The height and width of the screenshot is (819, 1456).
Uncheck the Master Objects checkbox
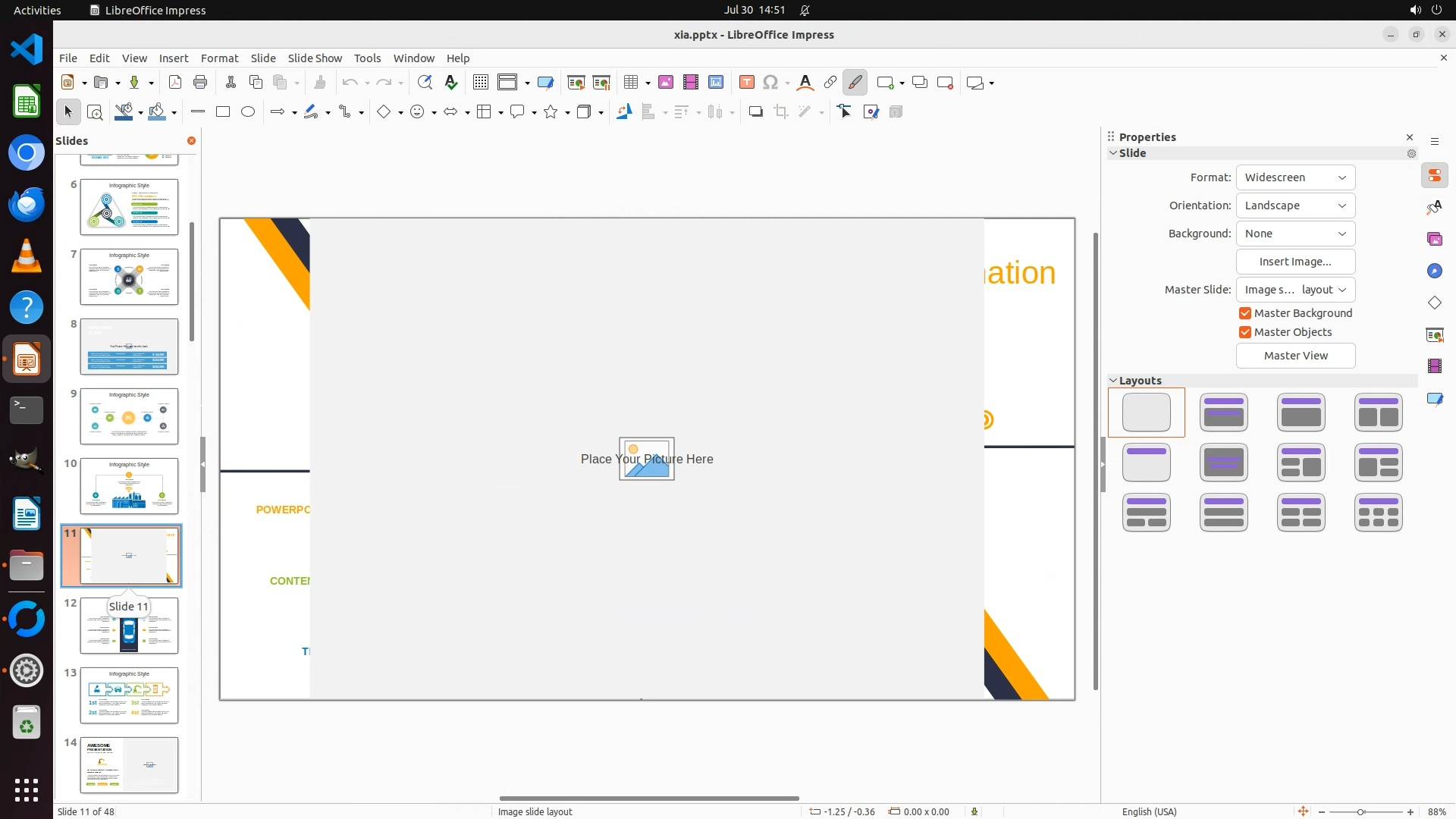[1245, 332]
